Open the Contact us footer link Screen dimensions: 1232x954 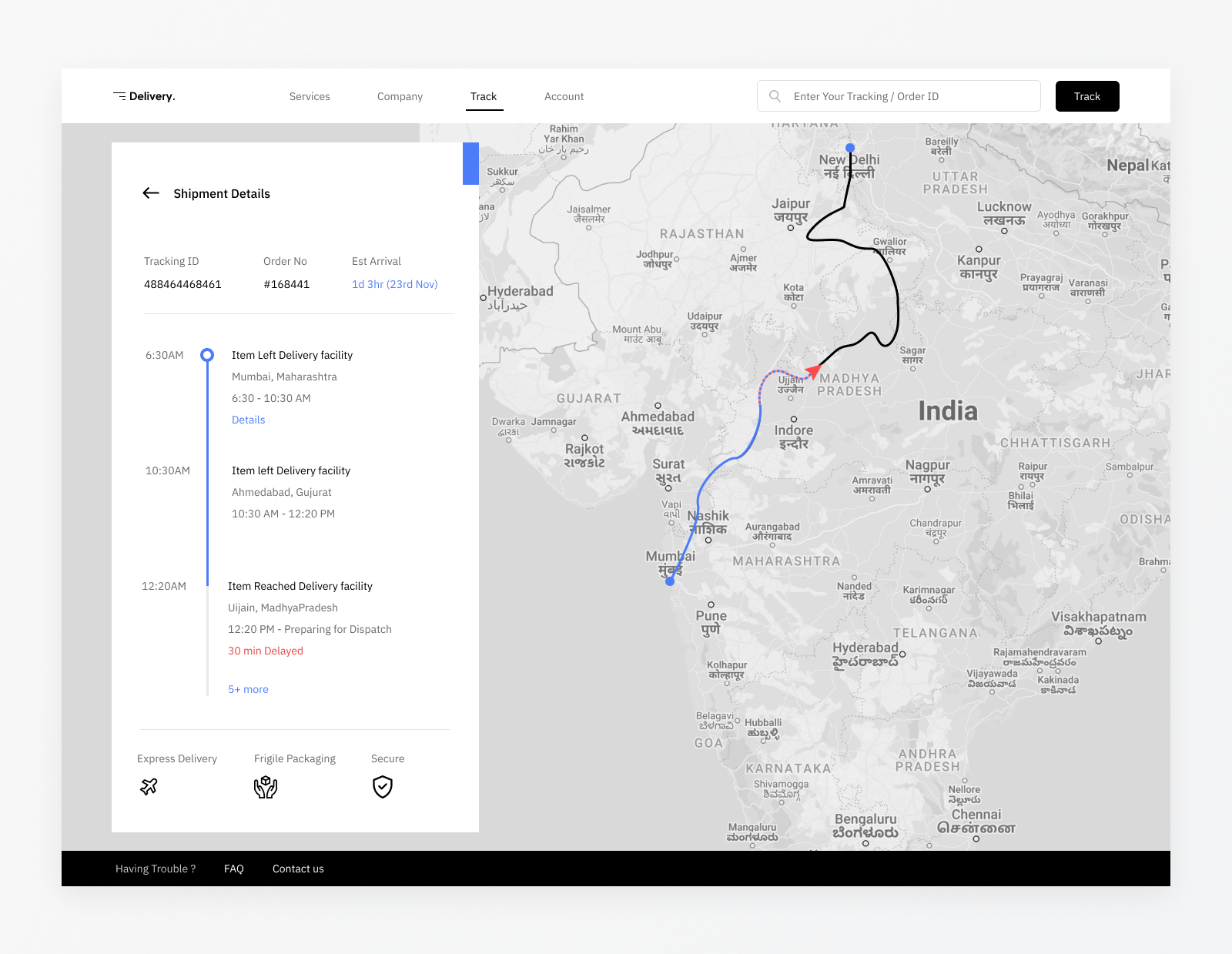298,868
